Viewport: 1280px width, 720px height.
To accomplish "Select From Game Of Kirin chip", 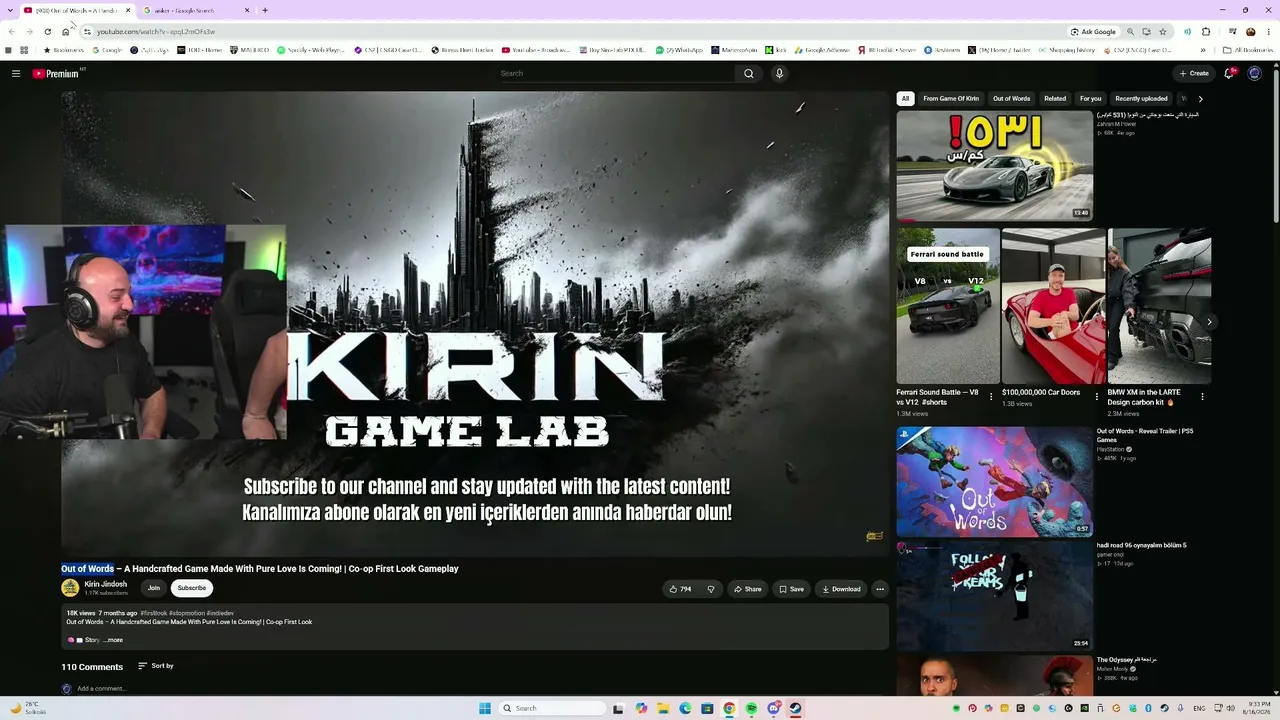I will 951,99.
